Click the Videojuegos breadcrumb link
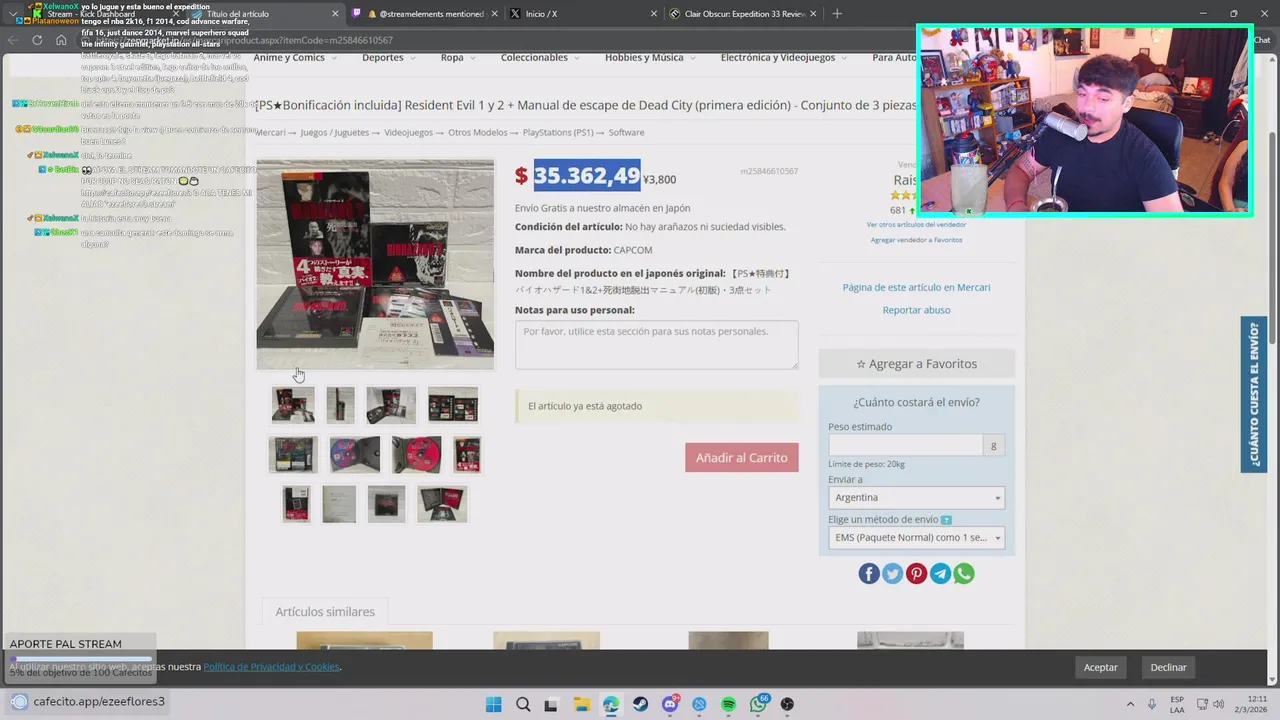Screen dimensions: 1280x720 point(409,132)
